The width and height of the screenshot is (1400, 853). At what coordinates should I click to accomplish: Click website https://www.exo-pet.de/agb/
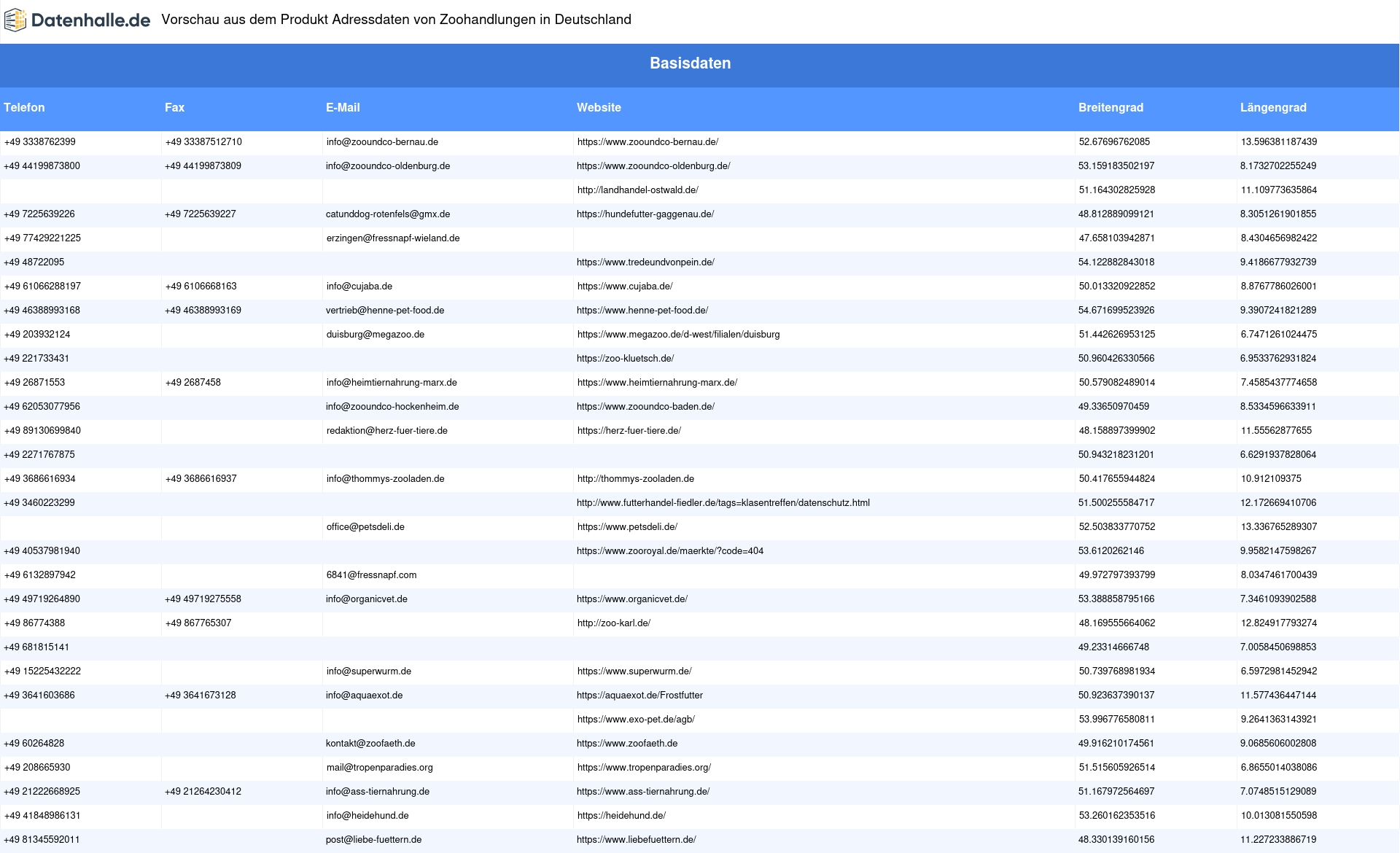point(636,720)
